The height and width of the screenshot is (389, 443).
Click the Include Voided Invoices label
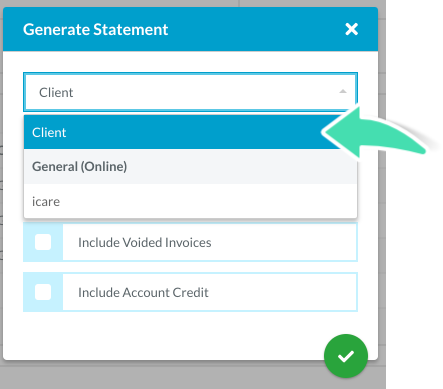tap(145, 242)
